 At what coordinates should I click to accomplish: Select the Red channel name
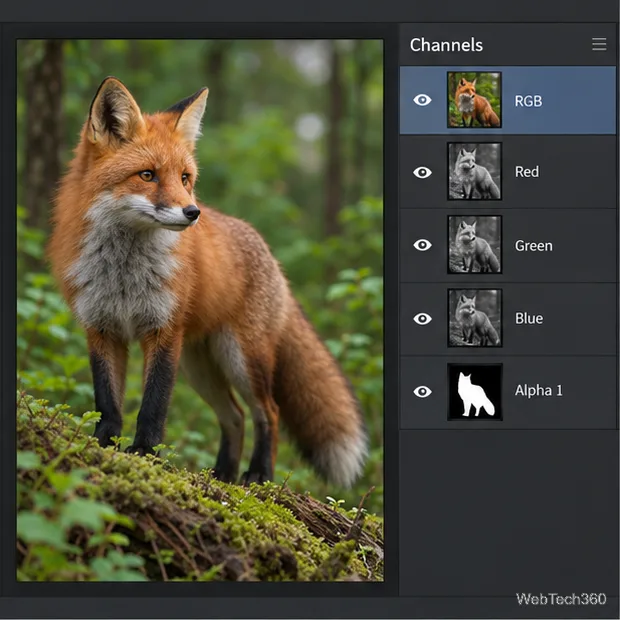(x=527, y=172)
